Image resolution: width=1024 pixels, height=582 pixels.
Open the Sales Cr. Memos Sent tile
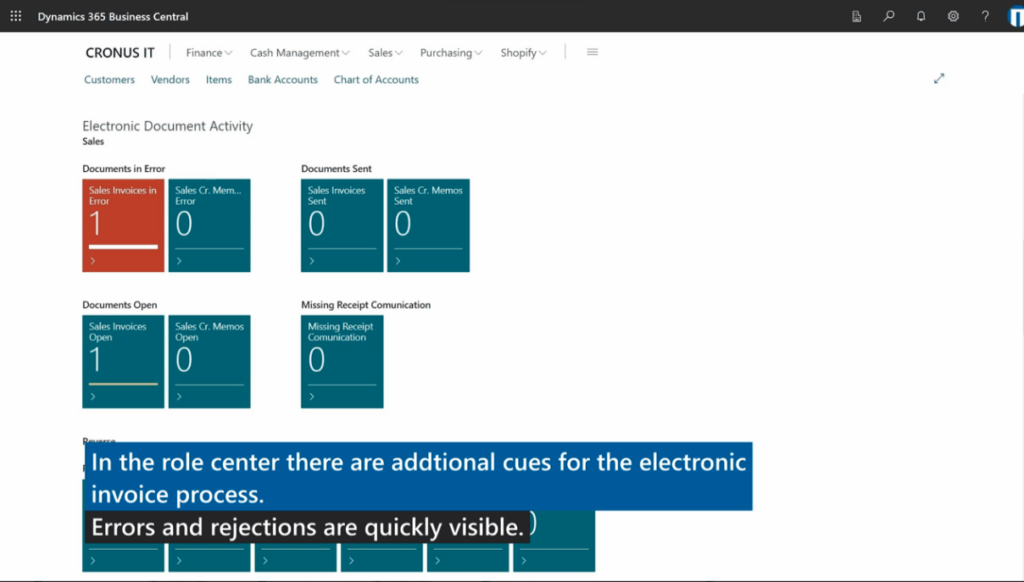tap(428, 225)
